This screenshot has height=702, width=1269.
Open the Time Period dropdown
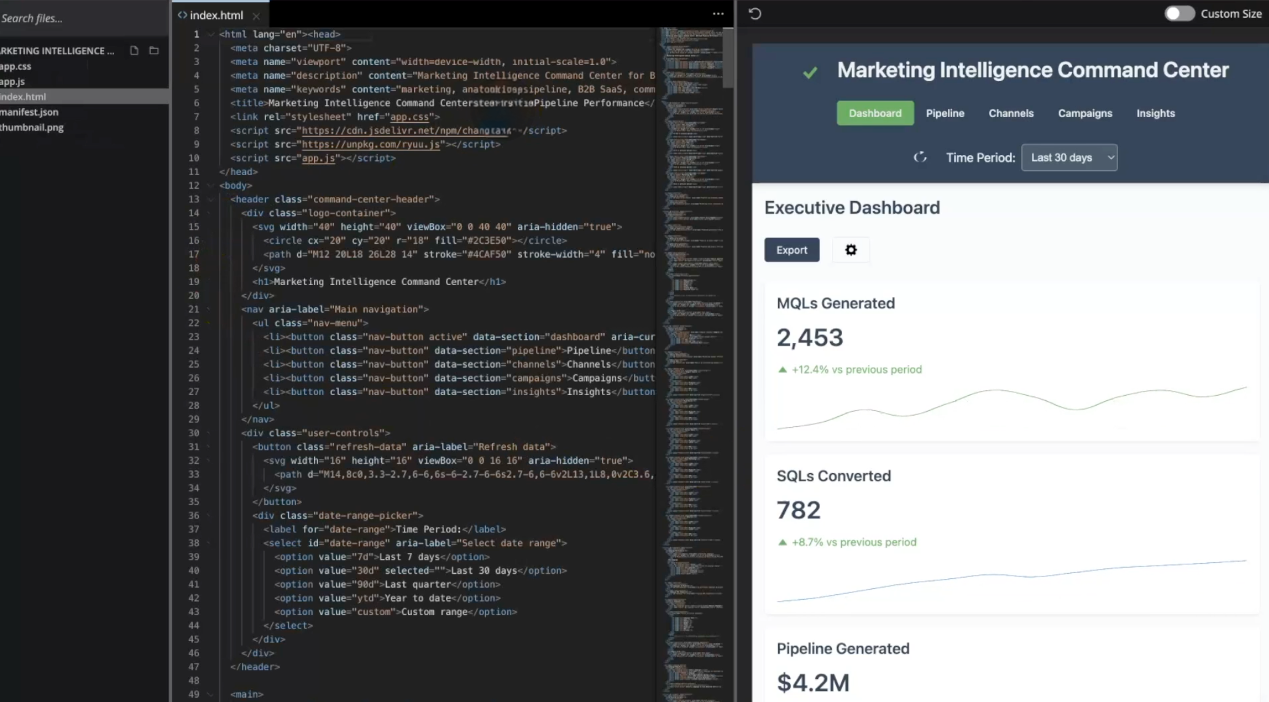tap(1069, 157)
